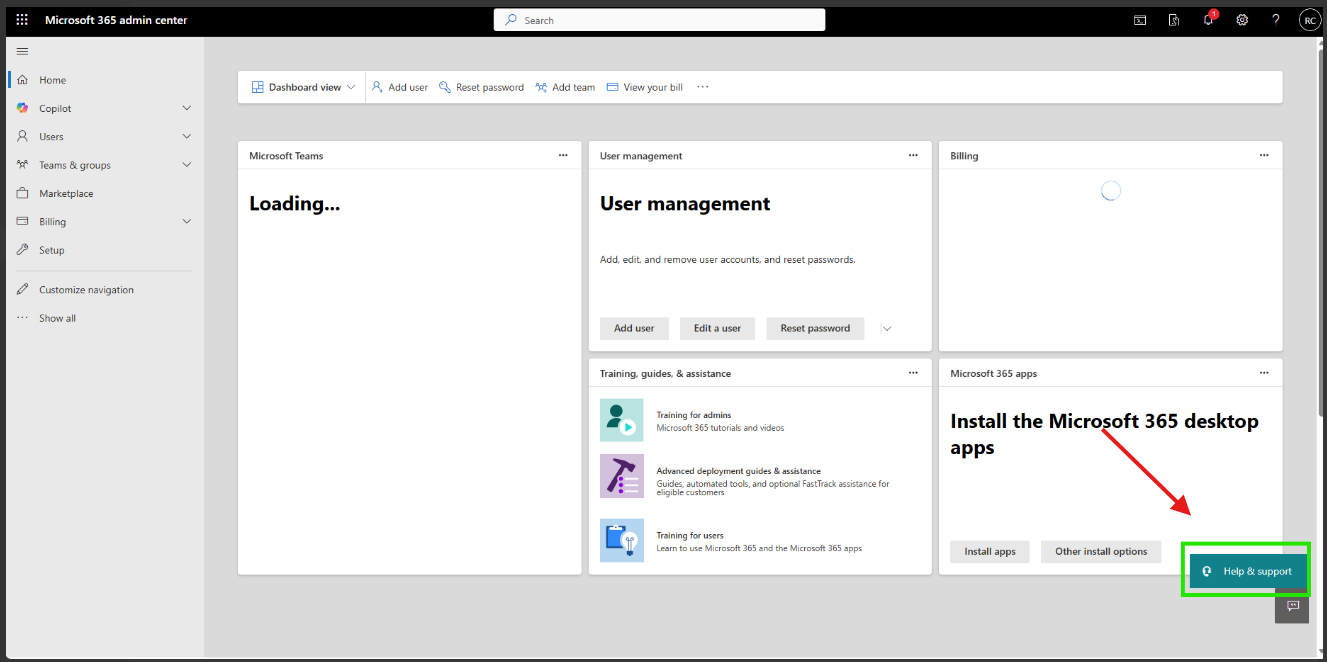
Task: Open Microsoft Teams card more options
Action: (563, 155)
